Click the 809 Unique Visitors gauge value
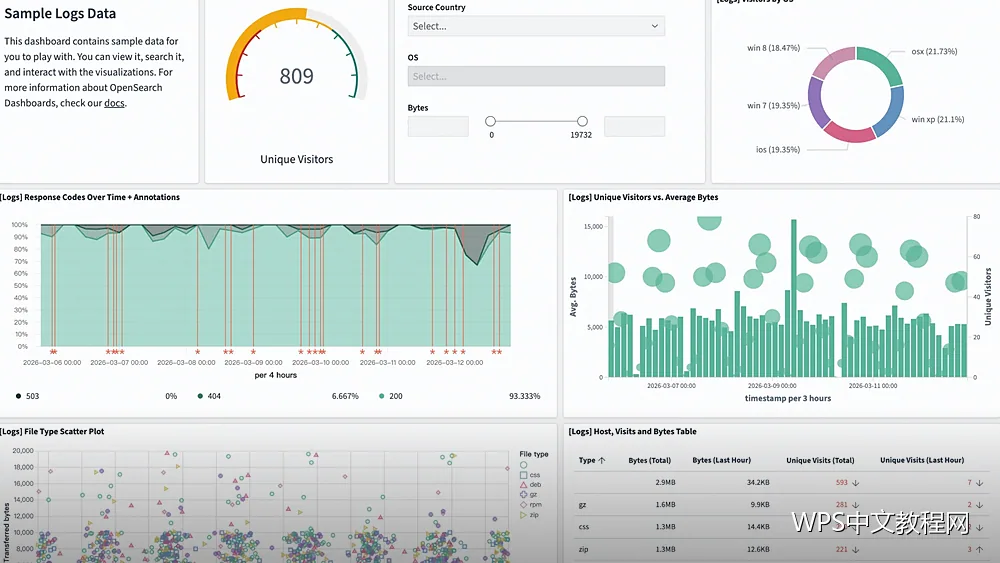Screen dimensions: 1000x563 [x=297, y=77]
